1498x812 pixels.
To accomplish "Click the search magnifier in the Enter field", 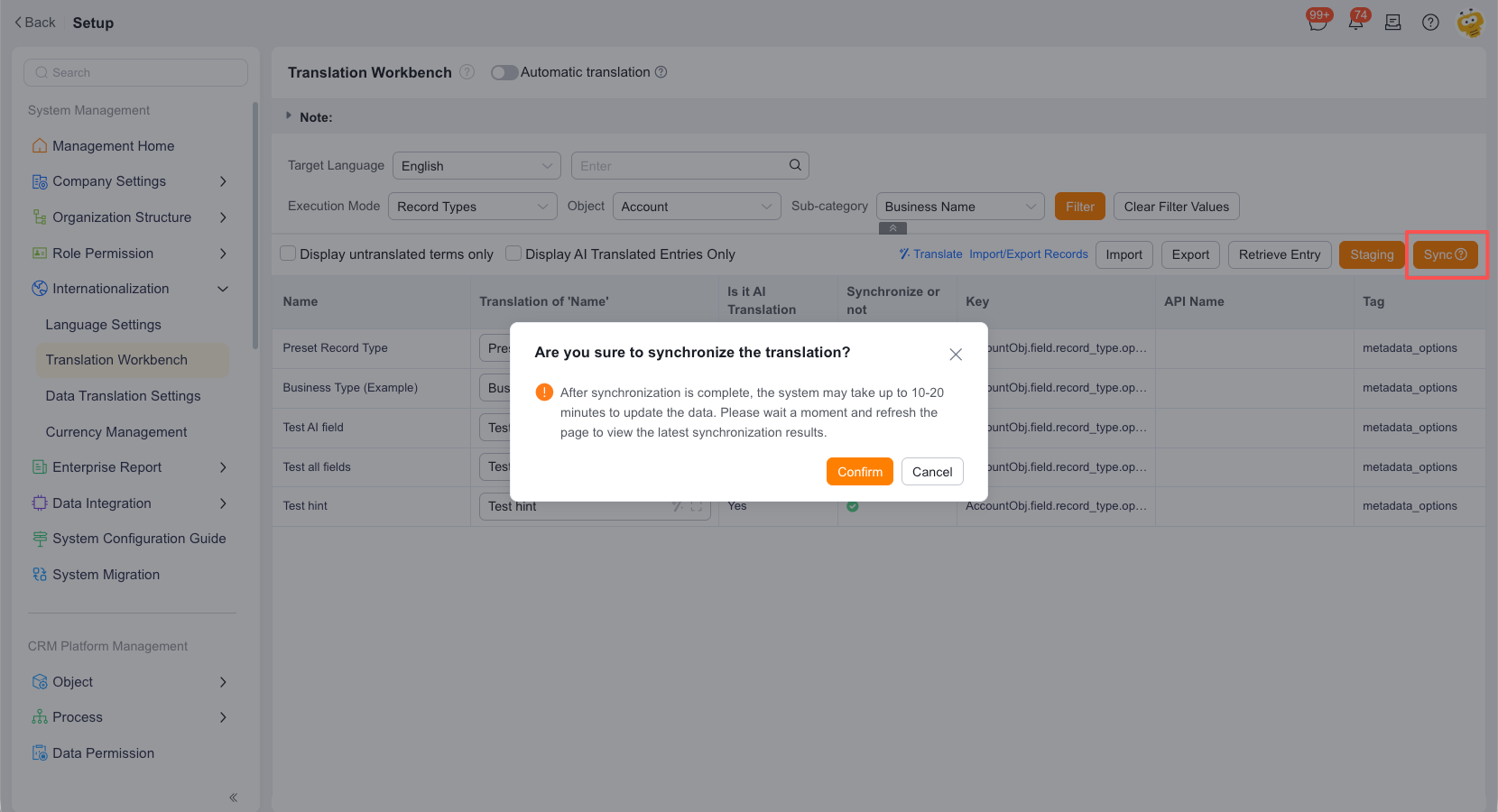I will [795, 165].
